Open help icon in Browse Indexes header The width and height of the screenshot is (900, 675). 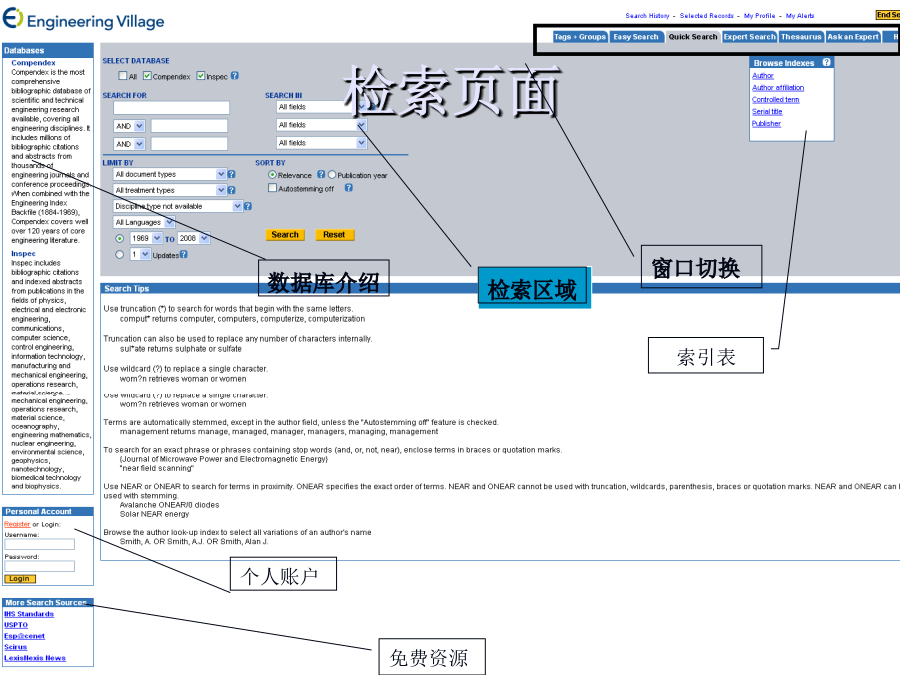pos(827,63)
